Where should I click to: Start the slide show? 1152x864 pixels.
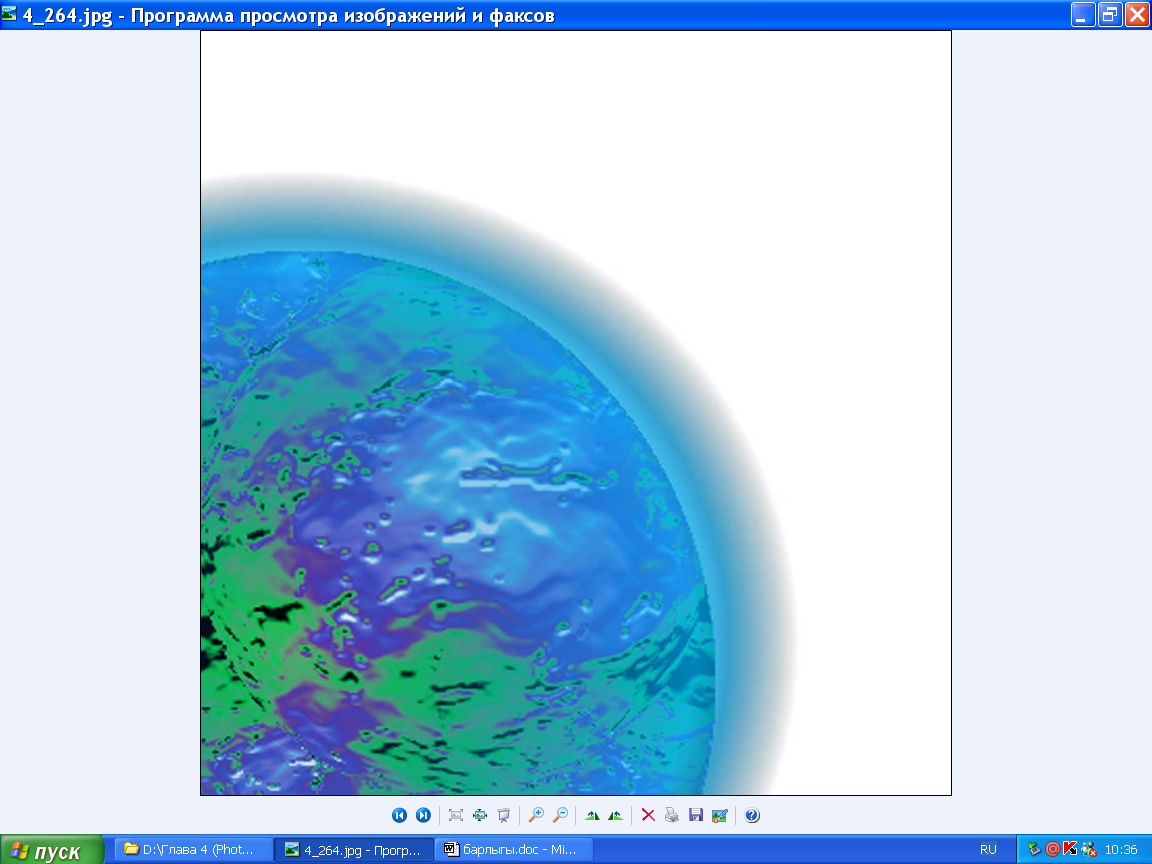503,815
